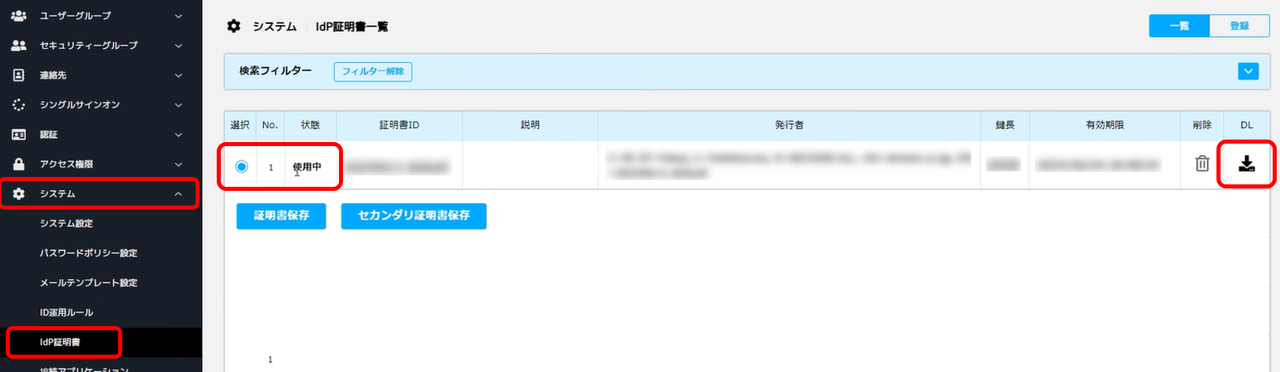
Task: Click the gear icon in page header
Action: coord(234,26)
